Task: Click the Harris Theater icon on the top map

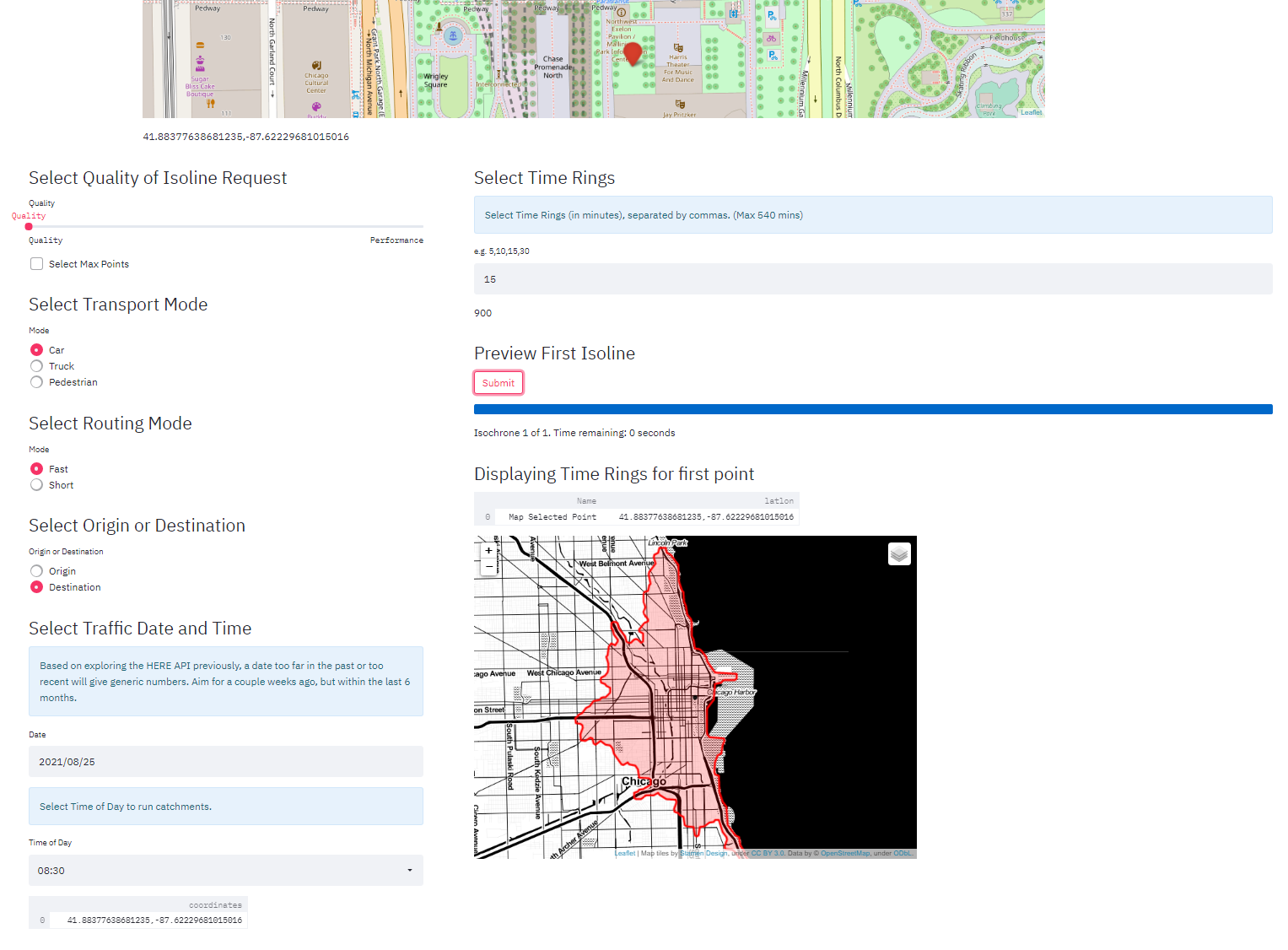Action: 678,48
